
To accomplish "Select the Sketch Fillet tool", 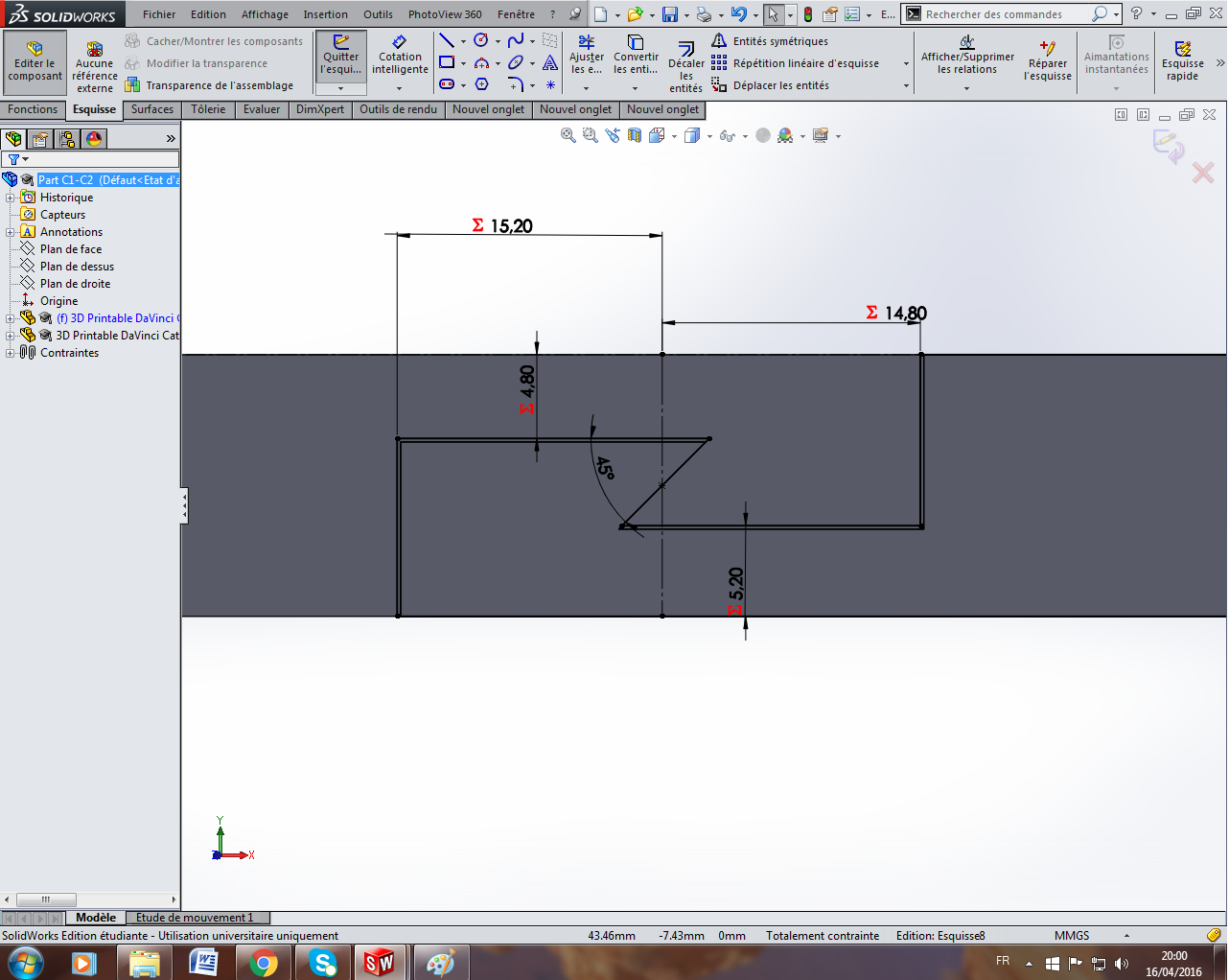I will (x=516, y=84).
